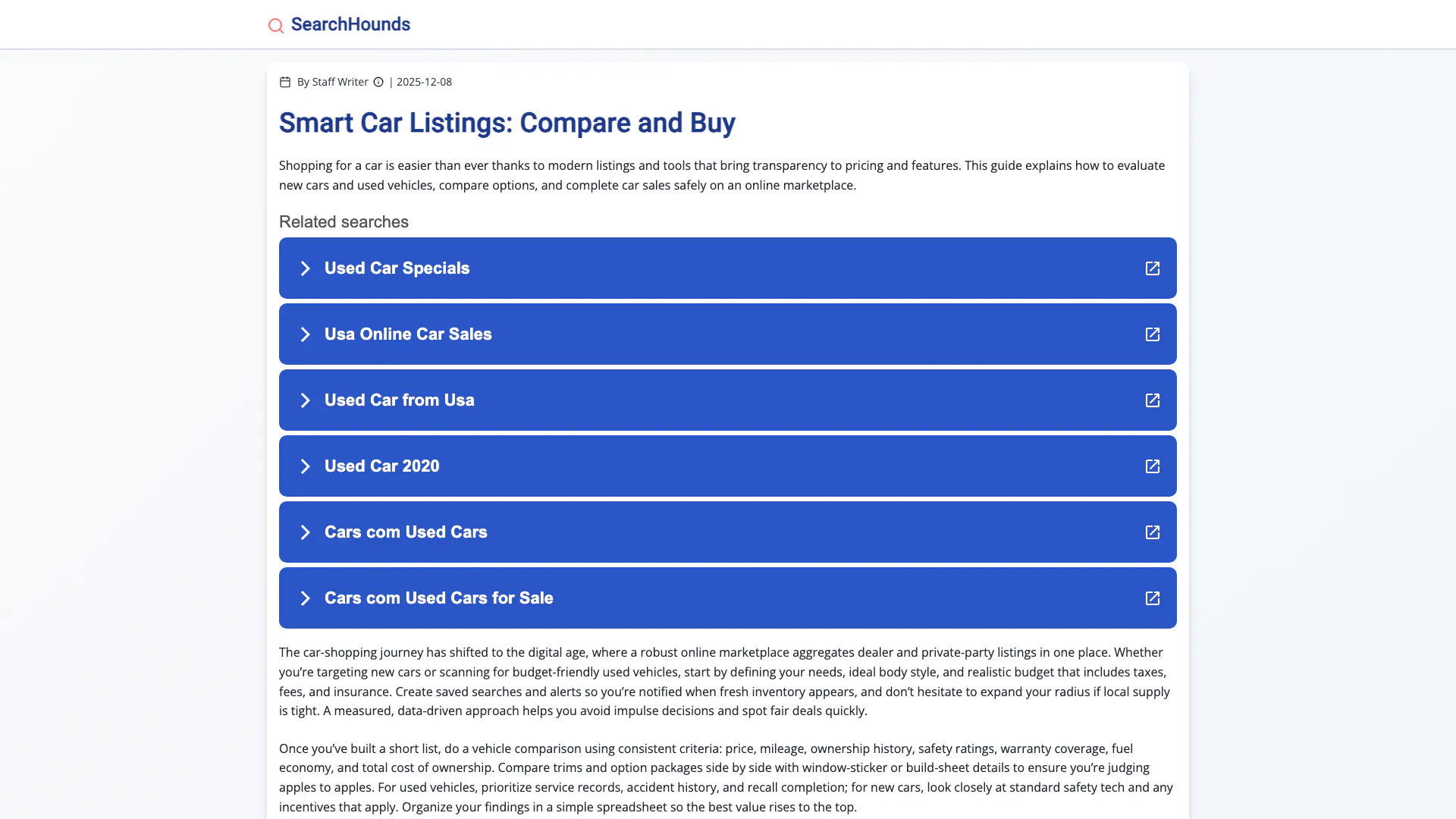Click external link icon on Used Car 2020
This screenshot has width=1456, height=819.
[x=1152, y=466]
